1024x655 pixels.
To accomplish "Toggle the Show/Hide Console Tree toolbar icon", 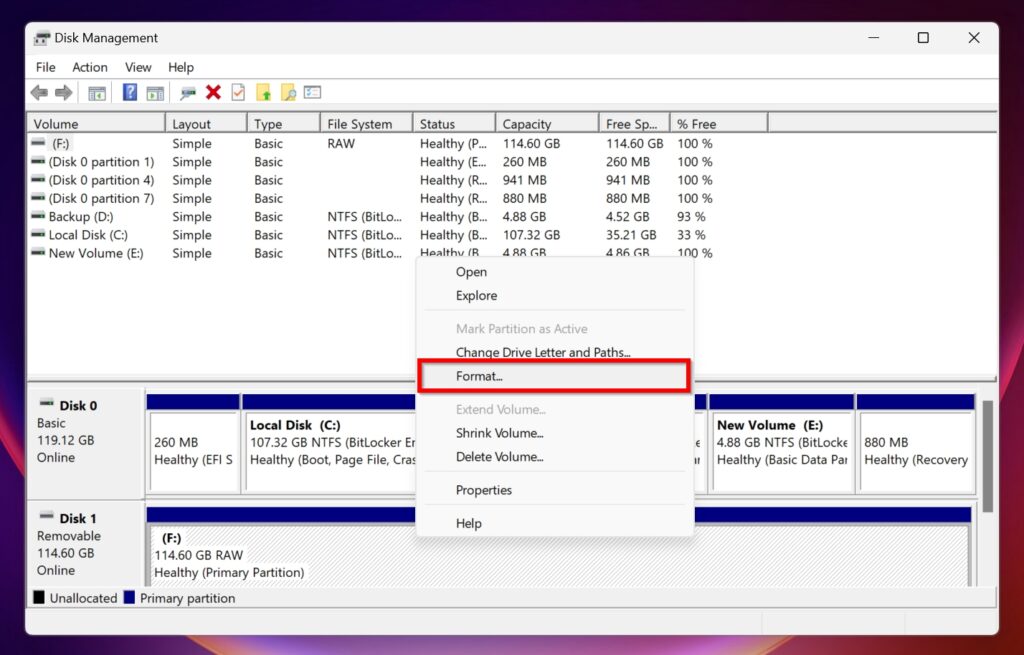I will pos(96,92).
